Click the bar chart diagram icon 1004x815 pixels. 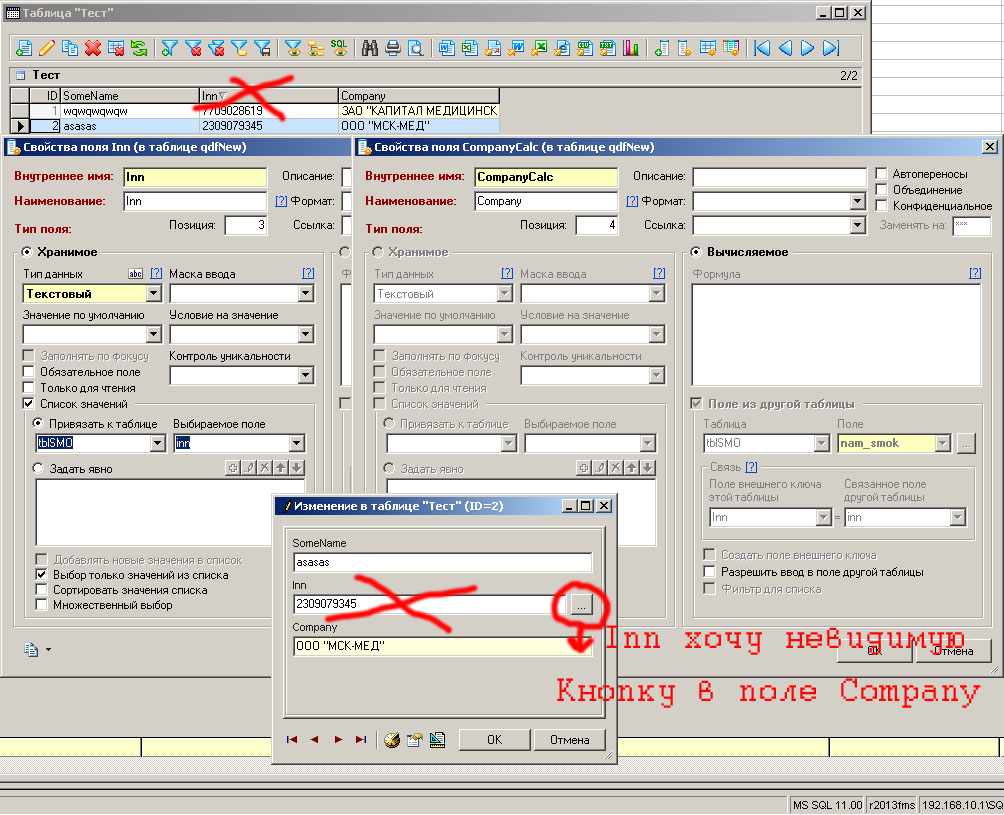[630, 47]
